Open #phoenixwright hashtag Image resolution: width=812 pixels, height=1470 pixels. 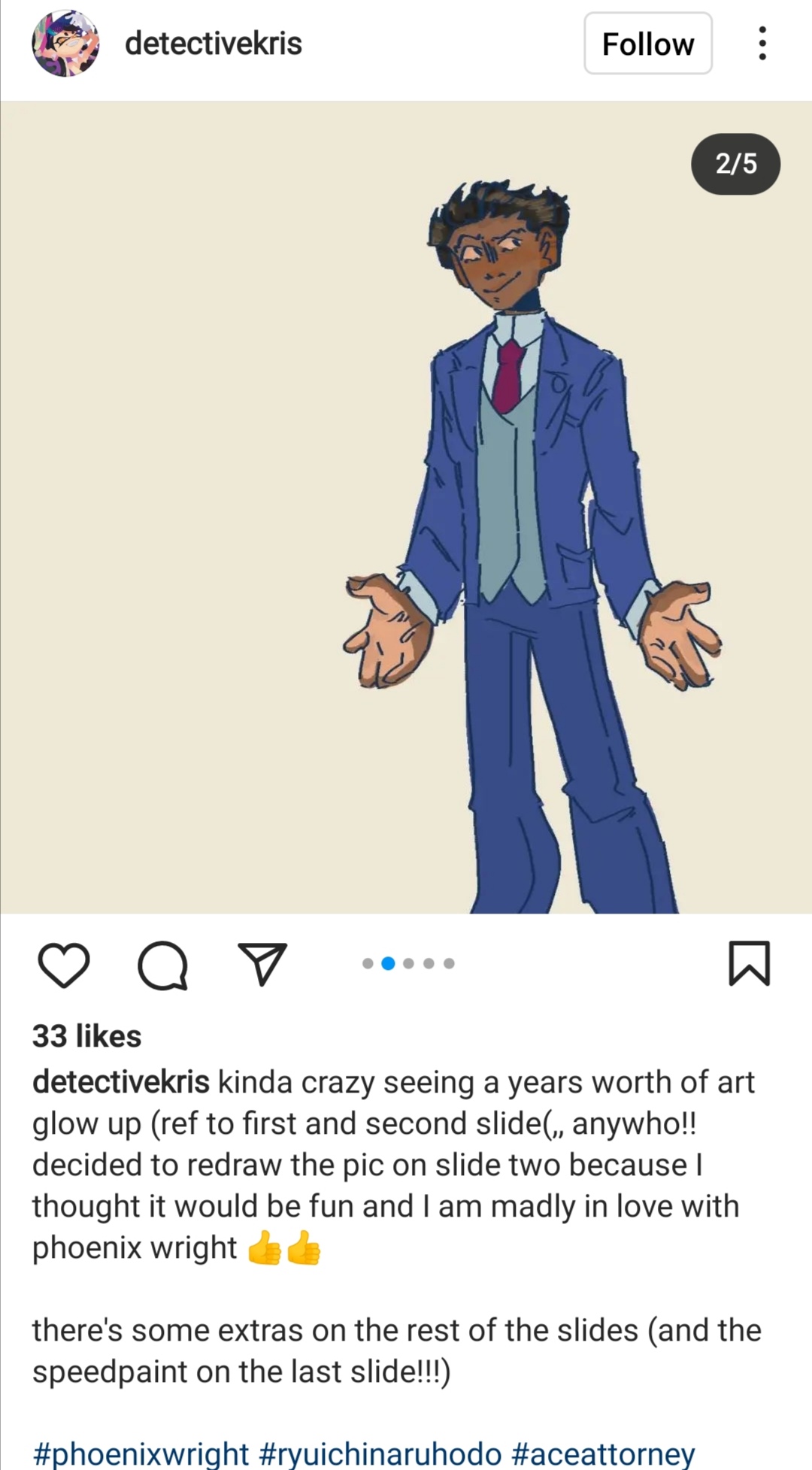tap(141, 1453)
